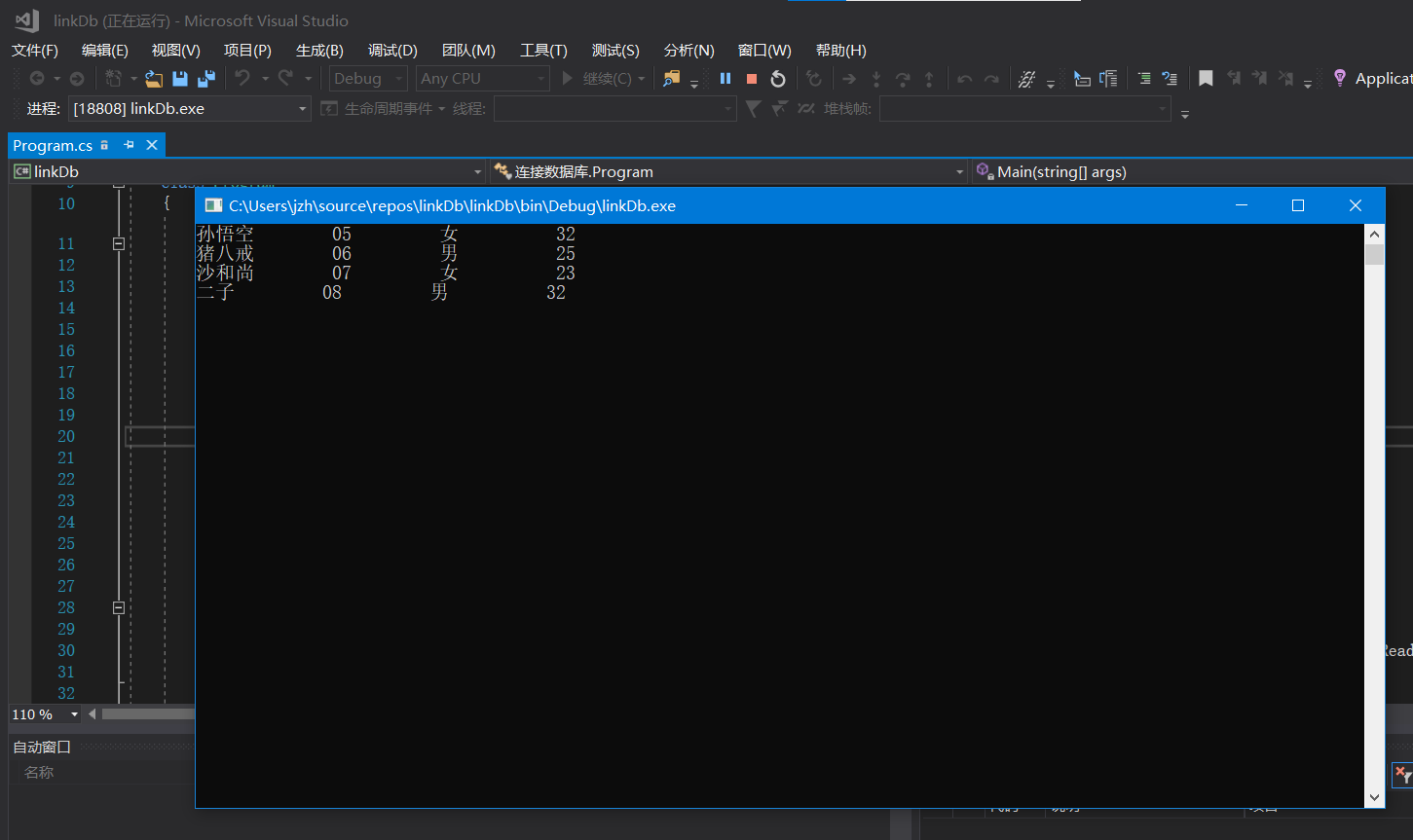This screenshot has width=1413, height=840.
Task: Open the 线程 thread combo box
Action: coord(614,109)
